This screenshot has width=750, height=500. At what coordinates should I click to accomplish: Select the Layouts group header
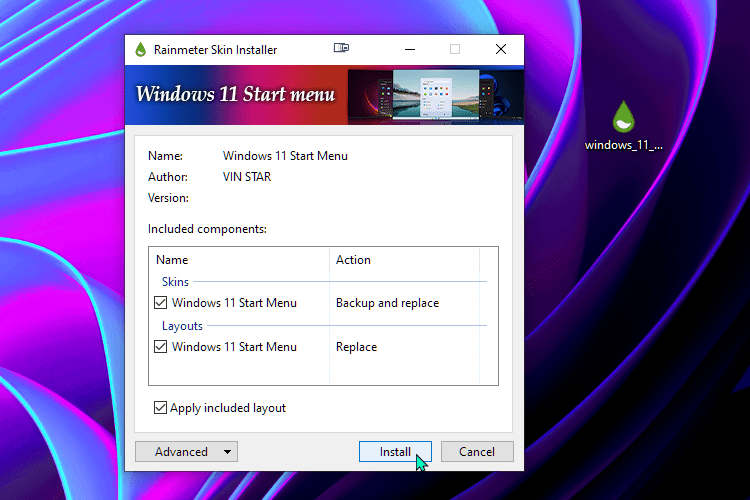[182, 326]
